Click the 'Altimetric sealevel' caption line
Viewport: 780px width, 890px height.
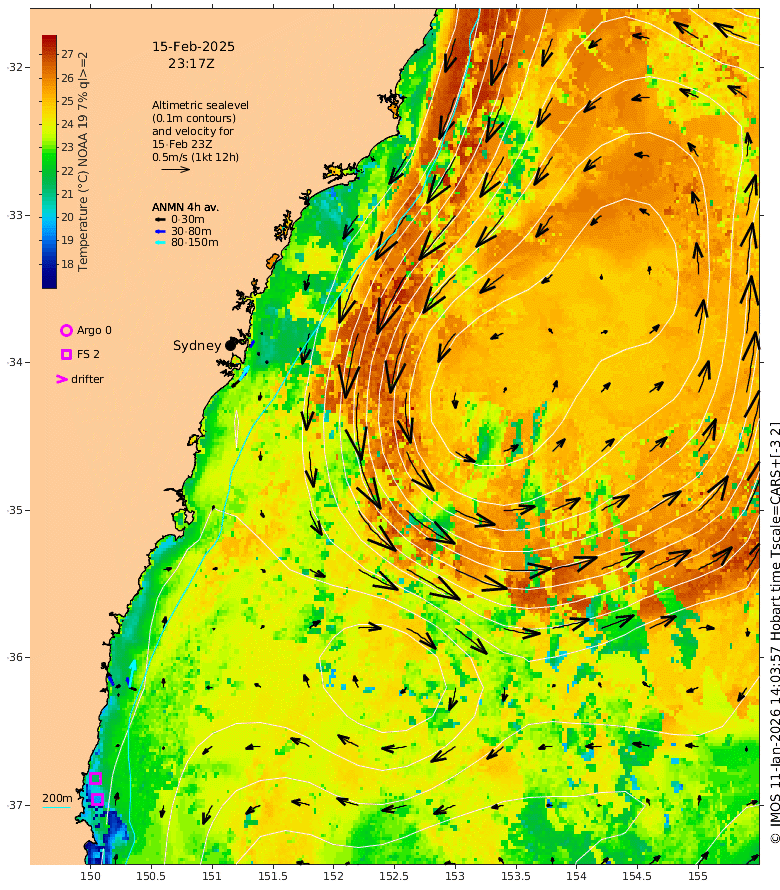pyautogui.click(x=200, y=105)
